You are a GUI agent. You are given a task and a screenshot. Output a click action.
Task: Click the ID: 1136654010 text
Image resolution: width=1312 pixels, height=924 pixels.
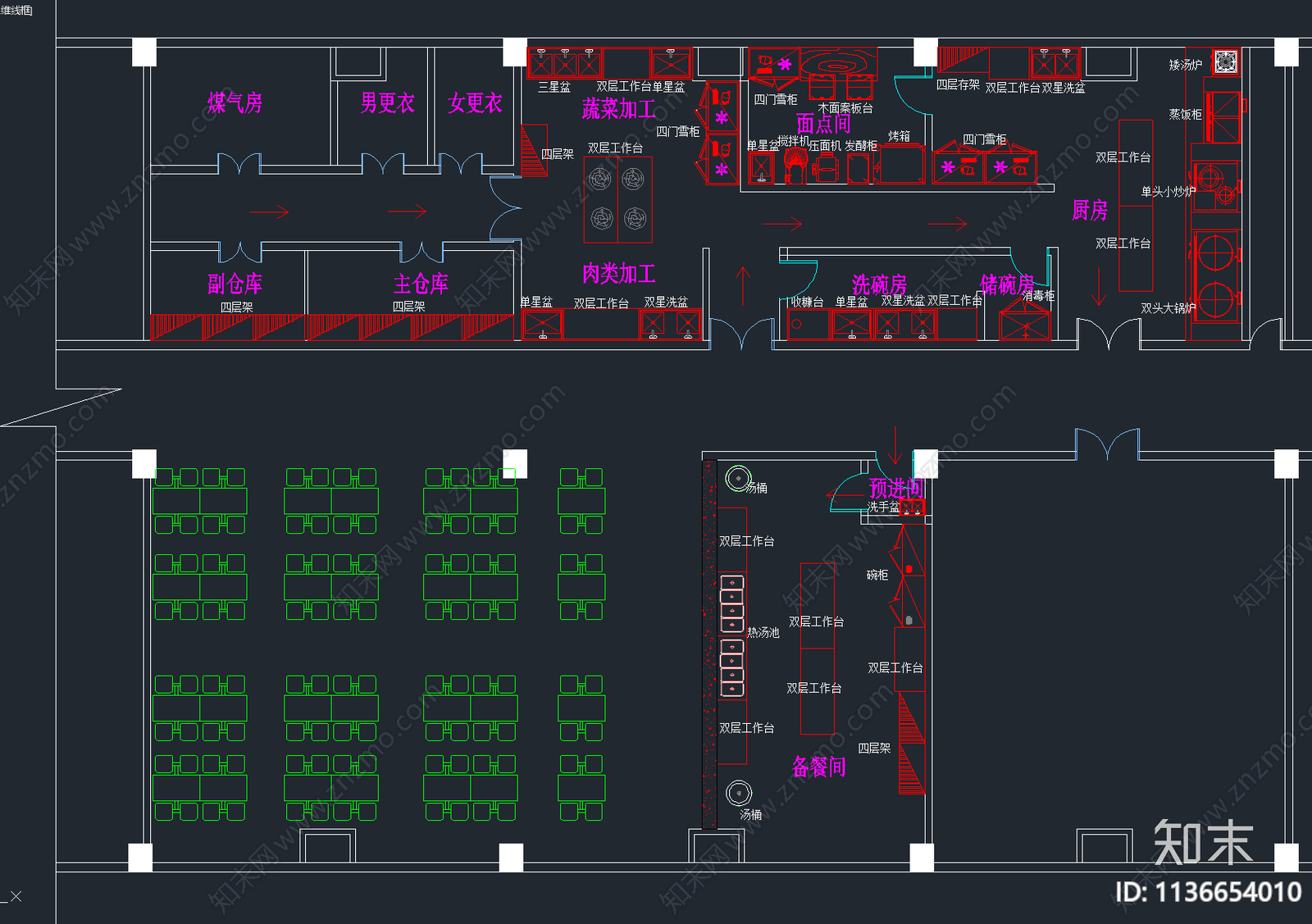[1208, 892]
